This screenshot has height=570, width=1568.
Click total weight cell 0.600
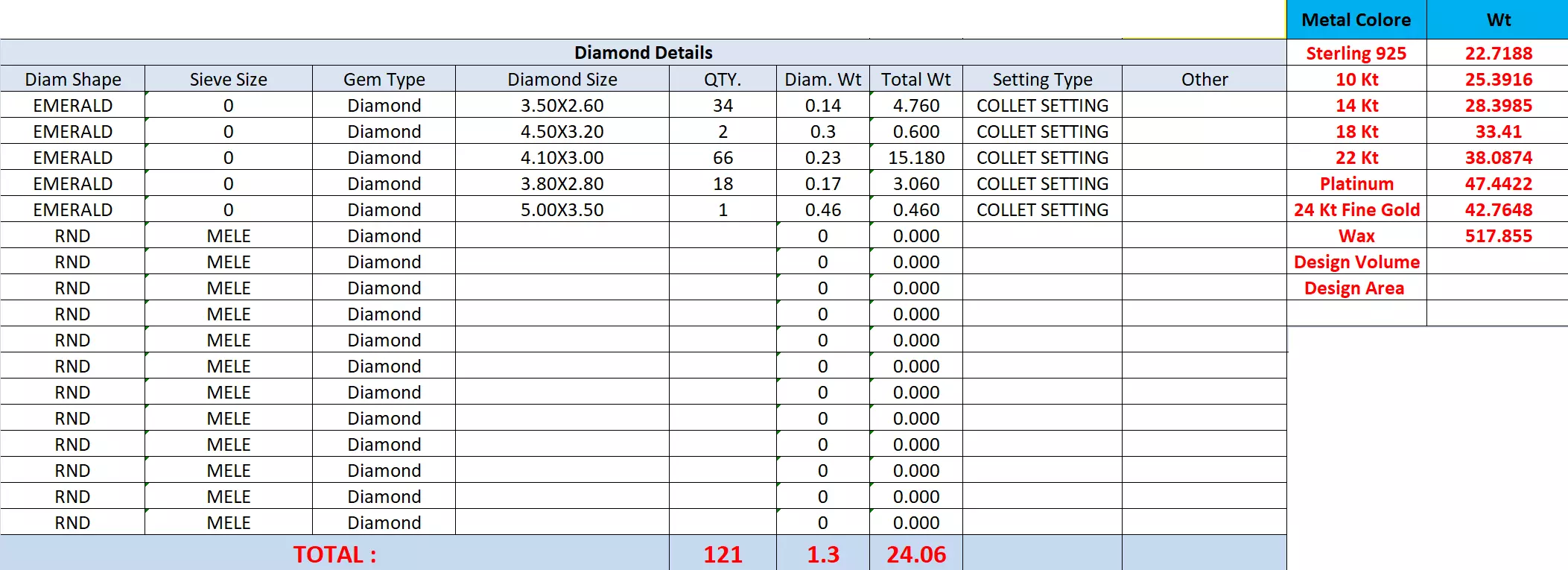point(916,131)
